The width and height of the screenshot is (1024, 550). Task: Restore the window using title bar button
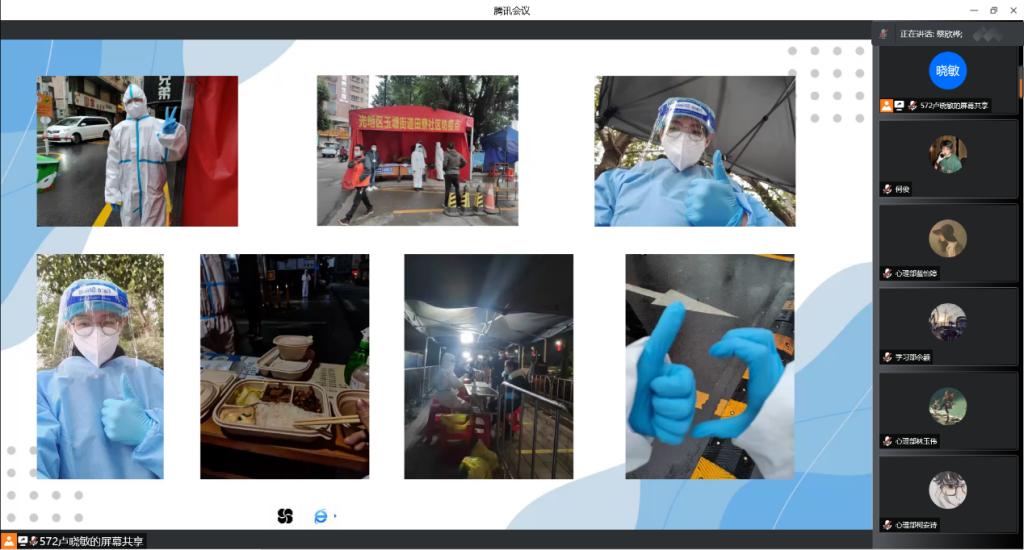(993, 10)
